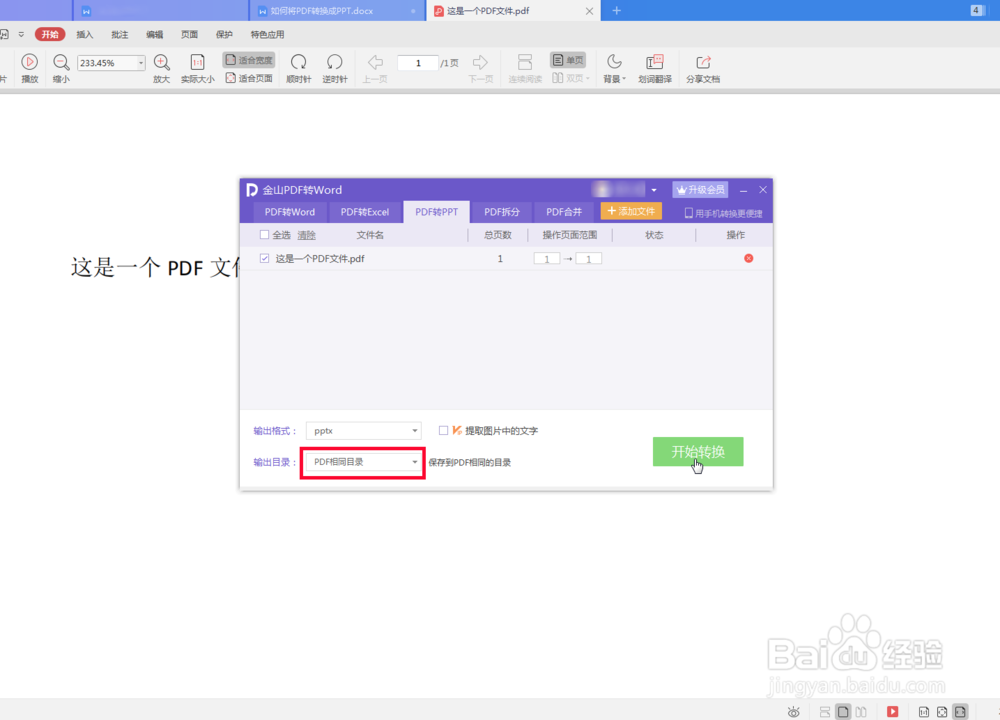This screenshot has width=1000, height=720.
Task: Click single page icon in status bar
Action: pos(843,712)
